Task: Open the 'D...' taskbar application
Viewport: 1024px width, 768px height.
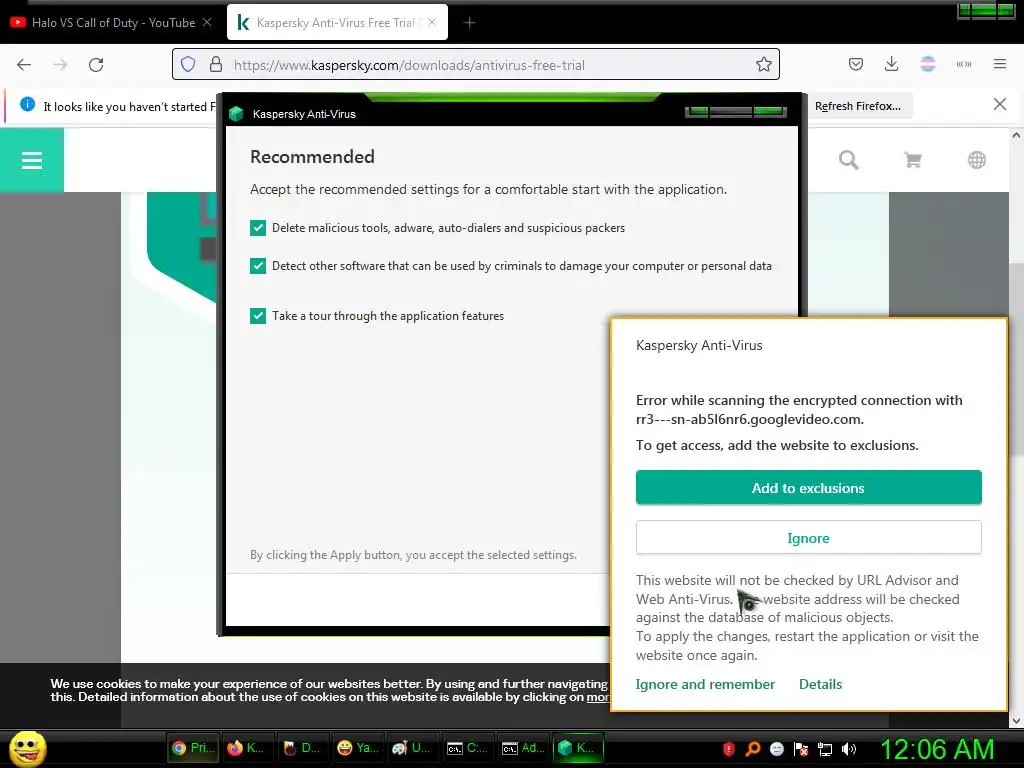Action: pos(304,748)
